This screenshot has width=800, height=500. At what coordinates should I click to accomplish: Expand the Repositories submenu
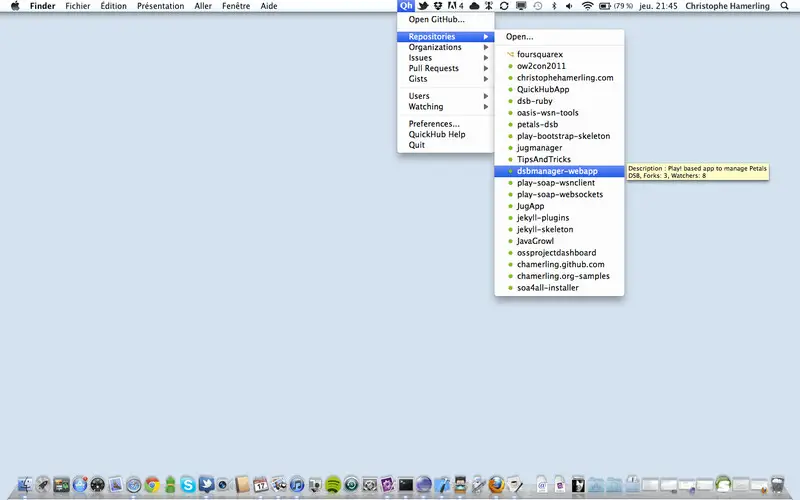pyautogui.click(x=445, y=37)
